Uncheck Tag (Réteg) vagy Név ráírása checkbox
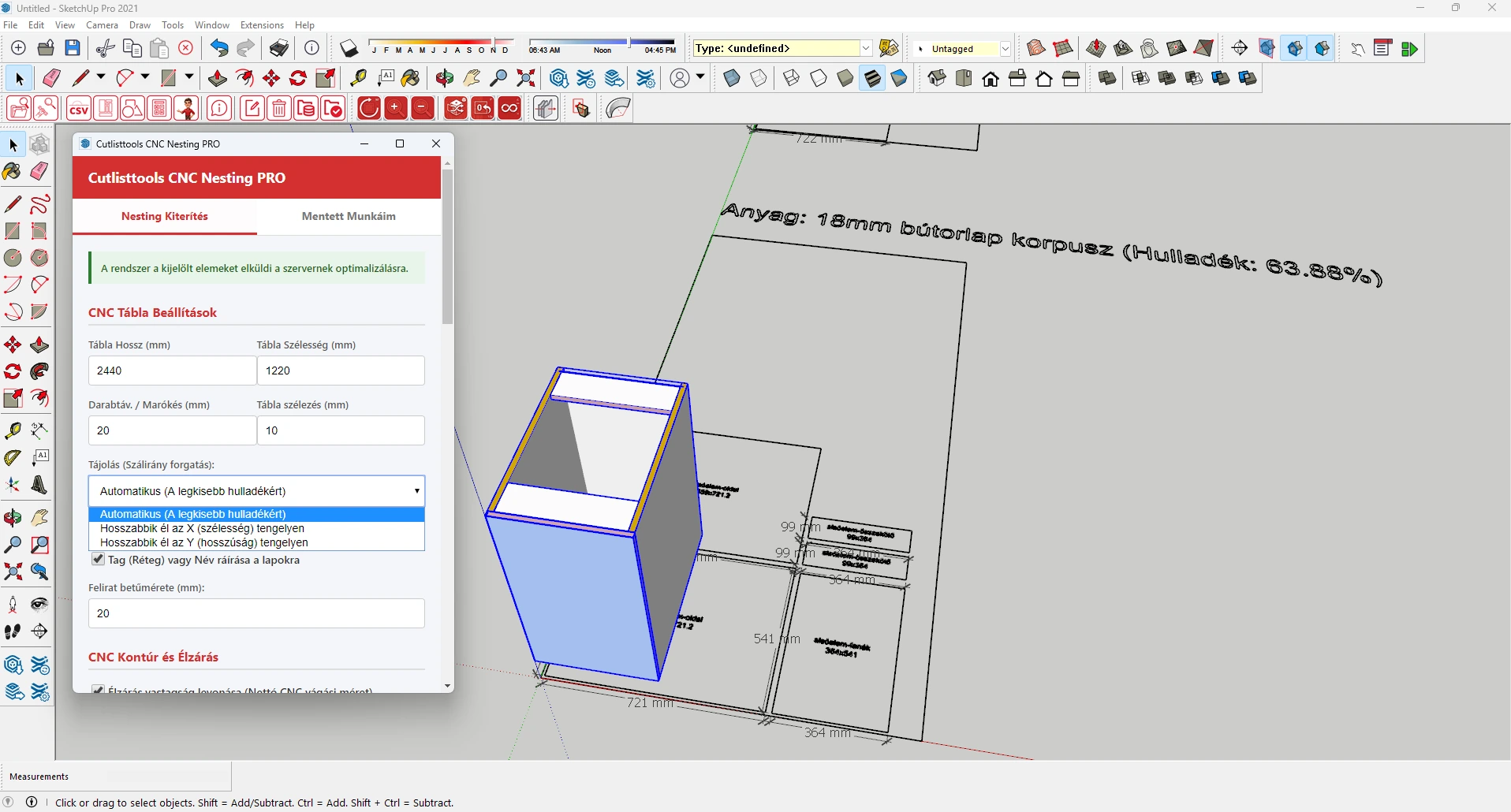 [x=98, y=560]
